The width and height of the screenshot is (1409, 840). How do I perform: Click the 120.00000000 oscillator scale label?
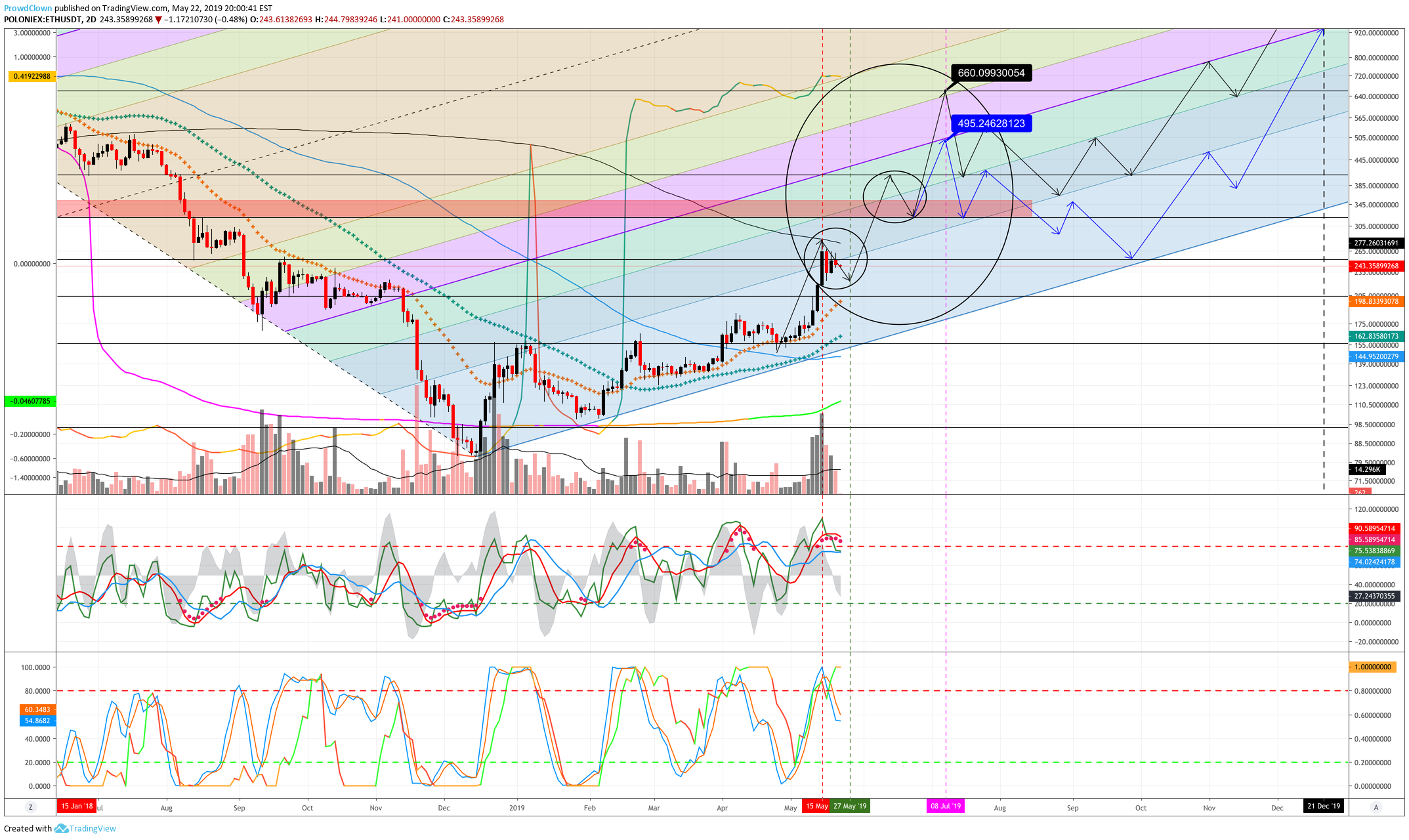click(x=1377, y=509)
